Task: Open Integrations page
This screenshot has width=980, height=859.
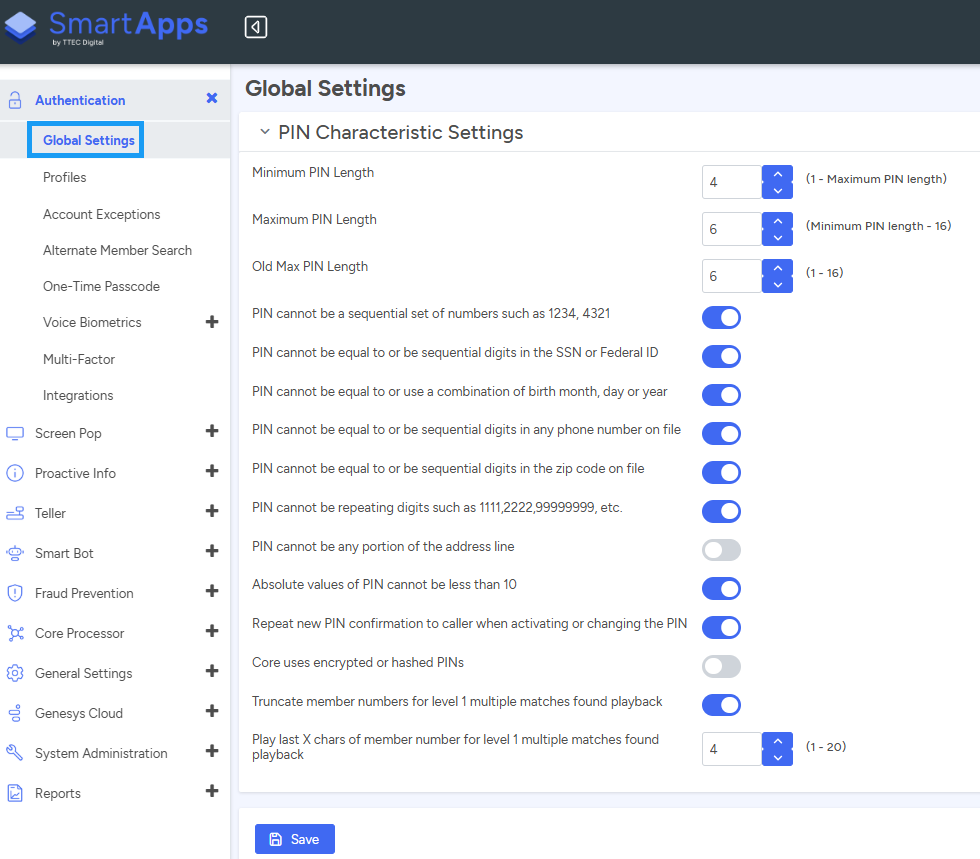Action: tap(78, 396)
